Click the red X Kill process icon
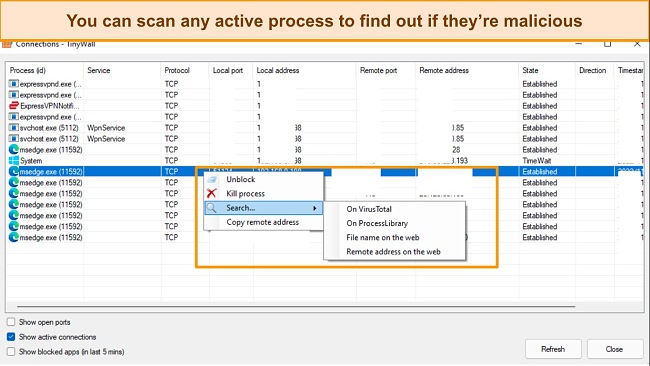650x366 pixels. [x=212, y=193]
